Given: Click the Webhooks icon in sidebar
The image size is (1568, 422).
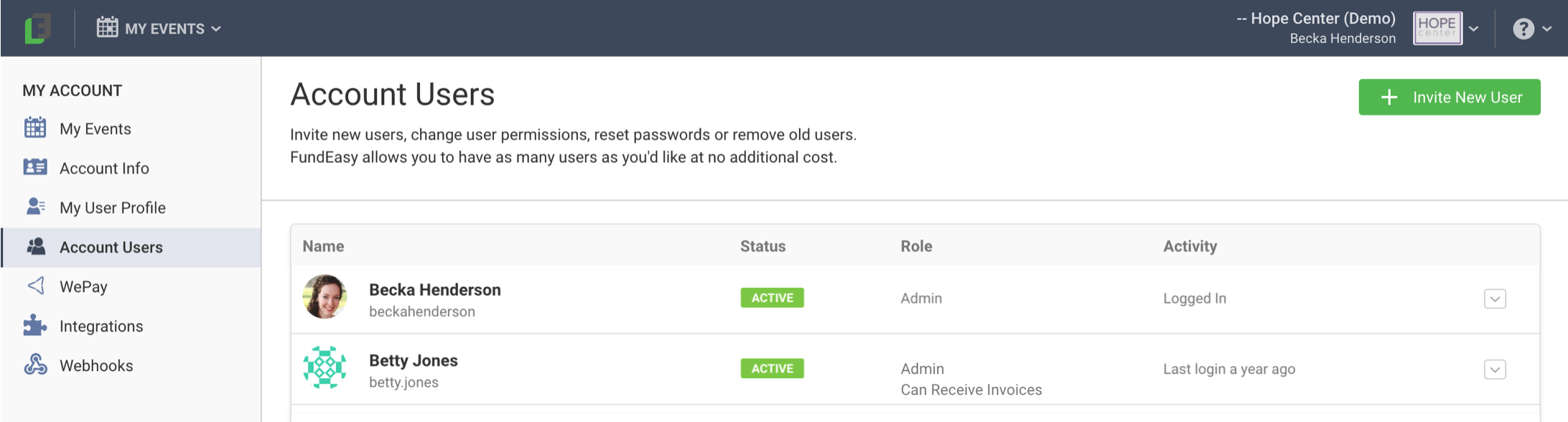Looking at the screenshot, I should pos(35,365).
